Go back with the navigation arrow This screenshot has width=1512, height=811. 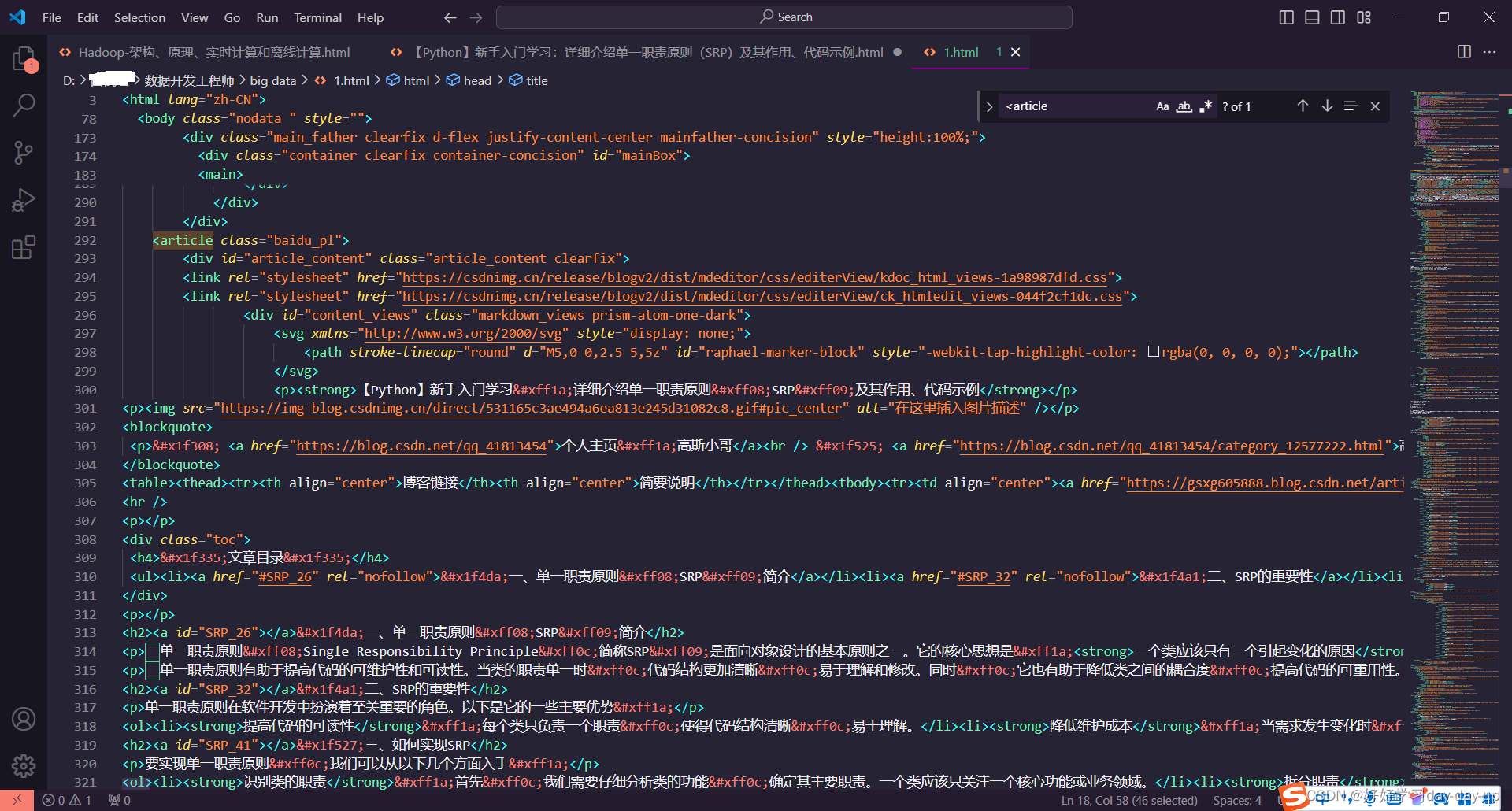(x=450, y=17)
